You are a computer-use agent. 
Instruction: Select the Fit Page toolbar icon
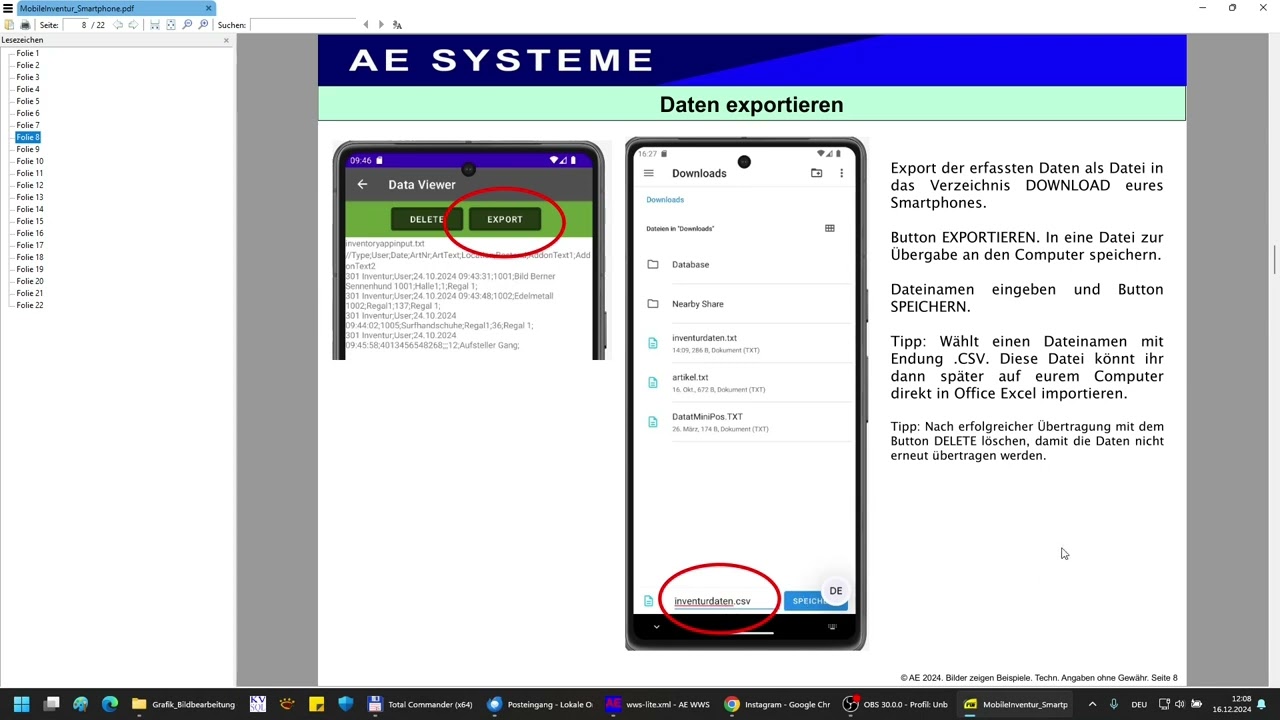coord(171,25)
